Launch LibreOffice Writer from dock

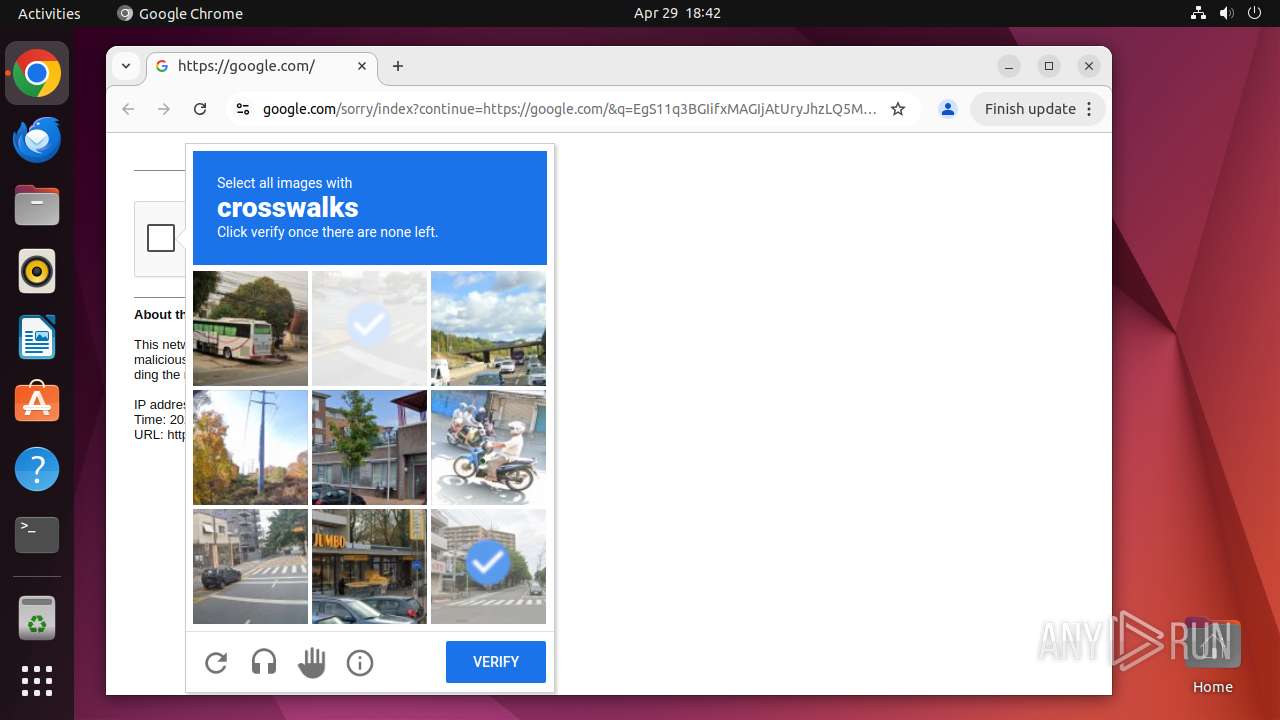37,337
